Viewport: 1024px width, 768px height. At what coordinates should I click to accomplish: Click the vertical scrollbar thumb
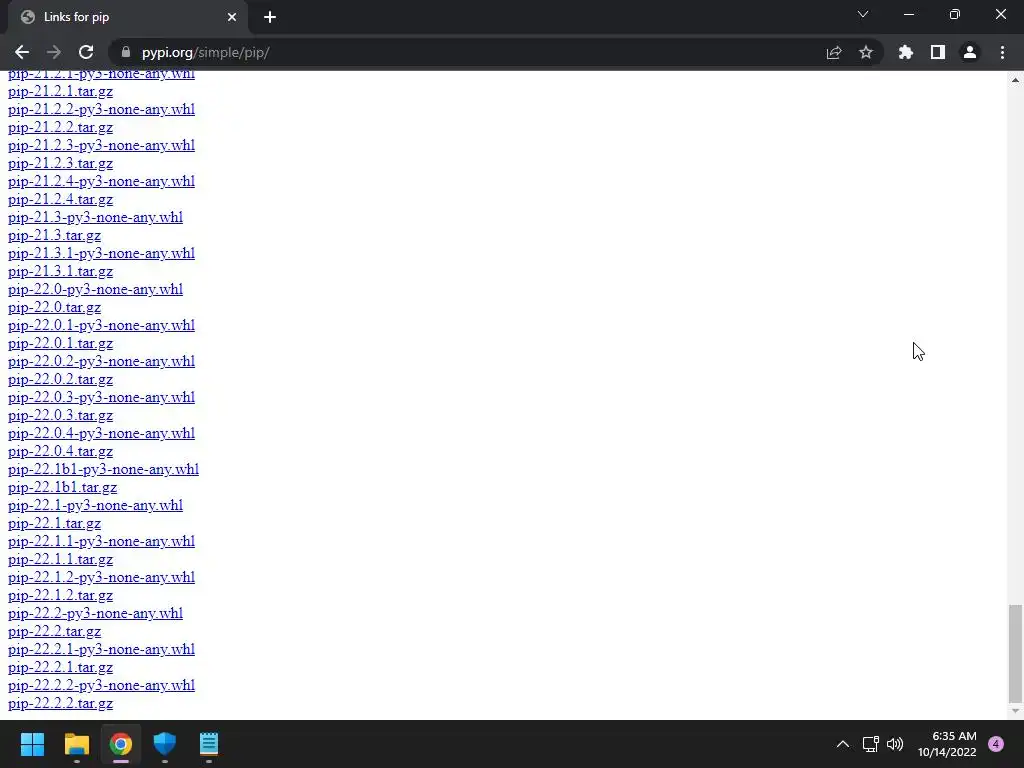click(1015, 653)
